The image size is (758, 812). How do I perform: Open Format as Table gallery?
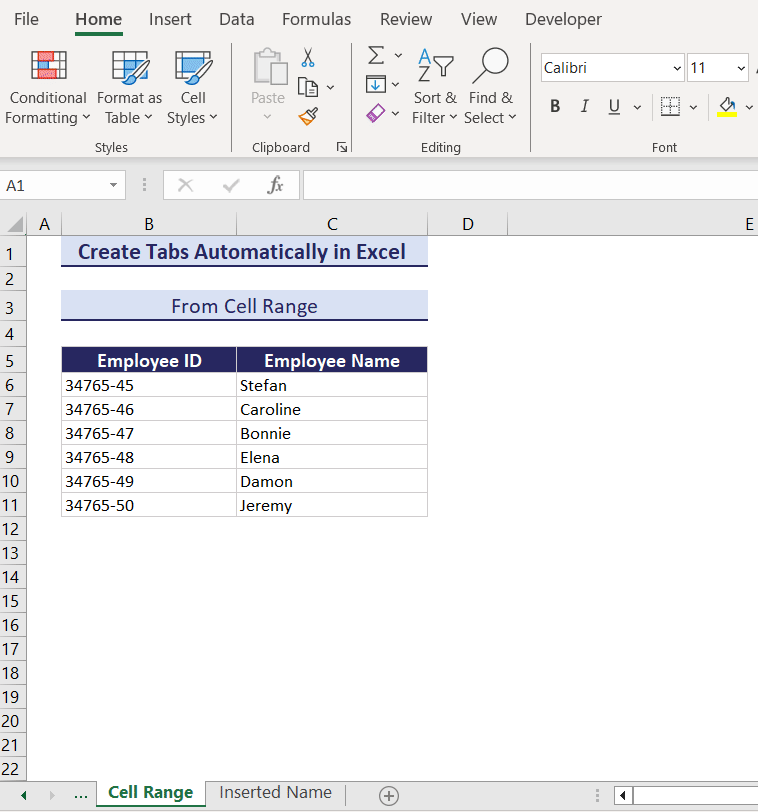point(129,88)
